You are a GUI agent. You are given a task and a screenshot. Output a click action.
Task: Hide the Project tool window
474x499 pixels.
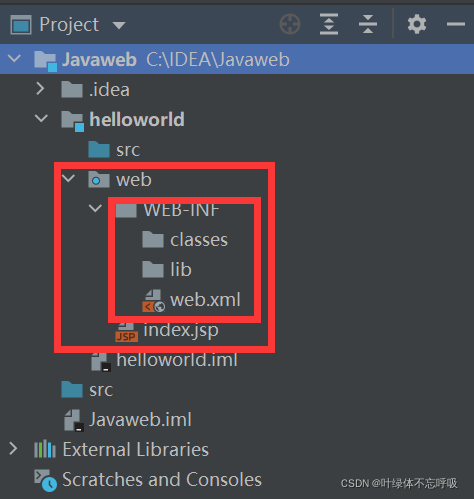456,24
